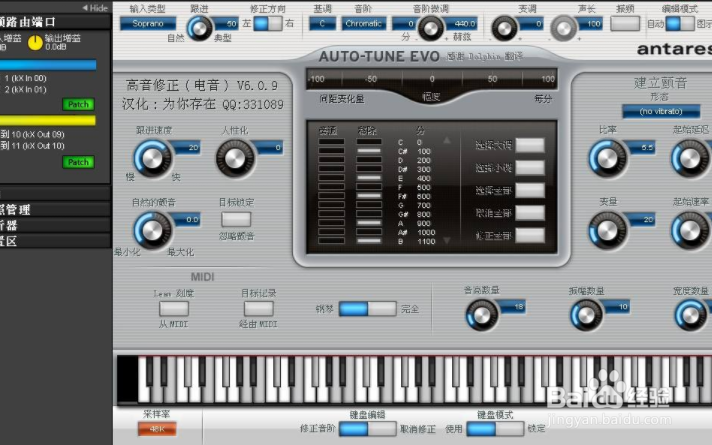This screenshot has width=712, height=445.
Task: Click the 声长 throat length knob
Action: click(564, 28)
